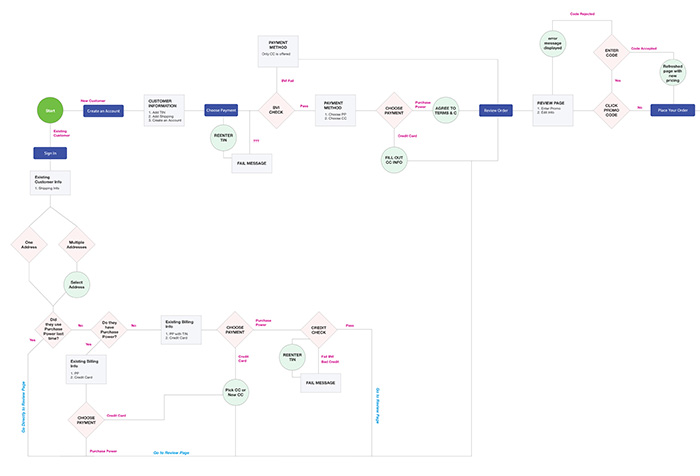Click the green Start circle
Screen dimensions: 700x476
50,110
